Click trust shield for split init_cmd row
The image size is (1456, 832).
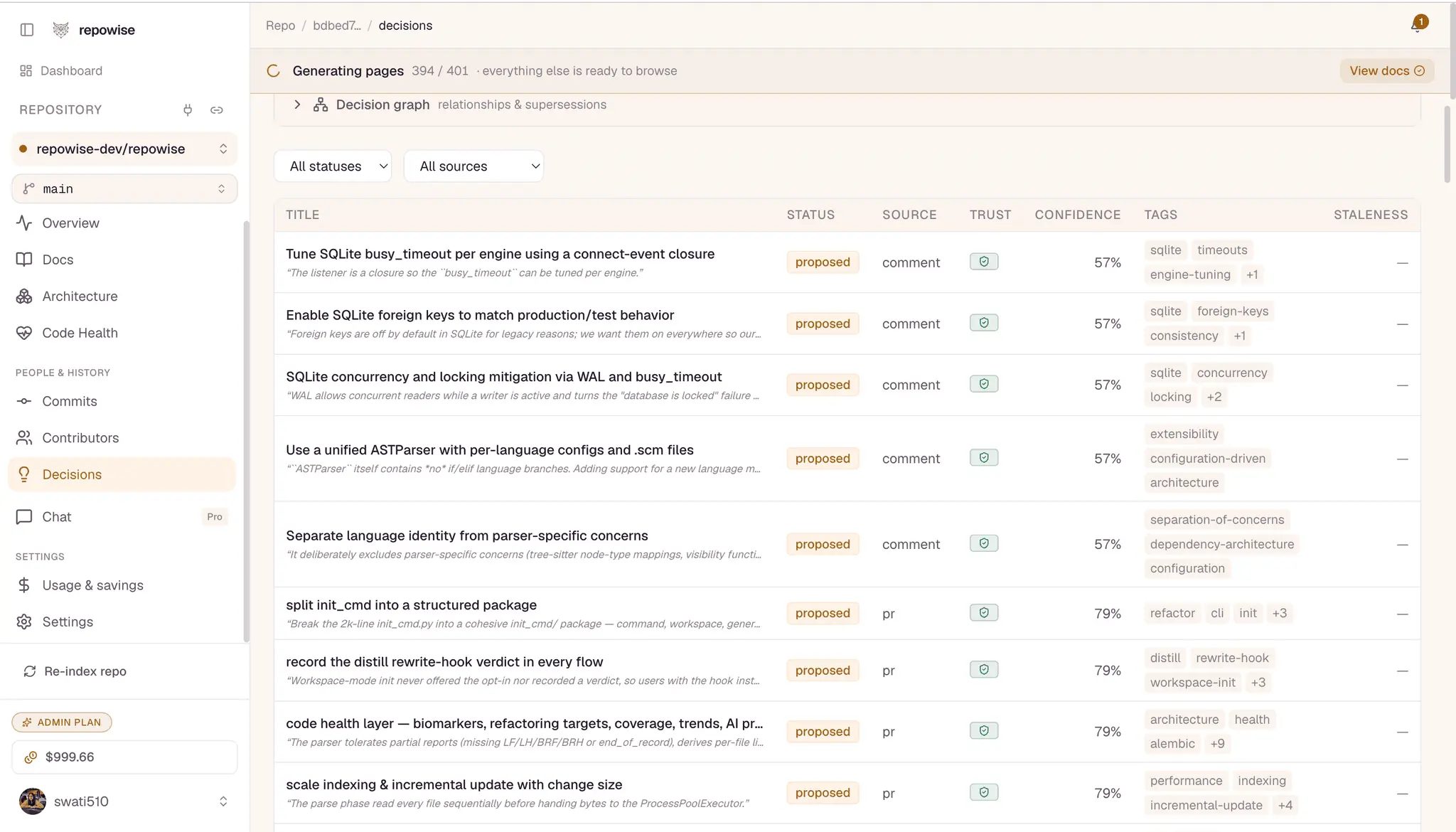pyautogui.click(x=984, y=612)
